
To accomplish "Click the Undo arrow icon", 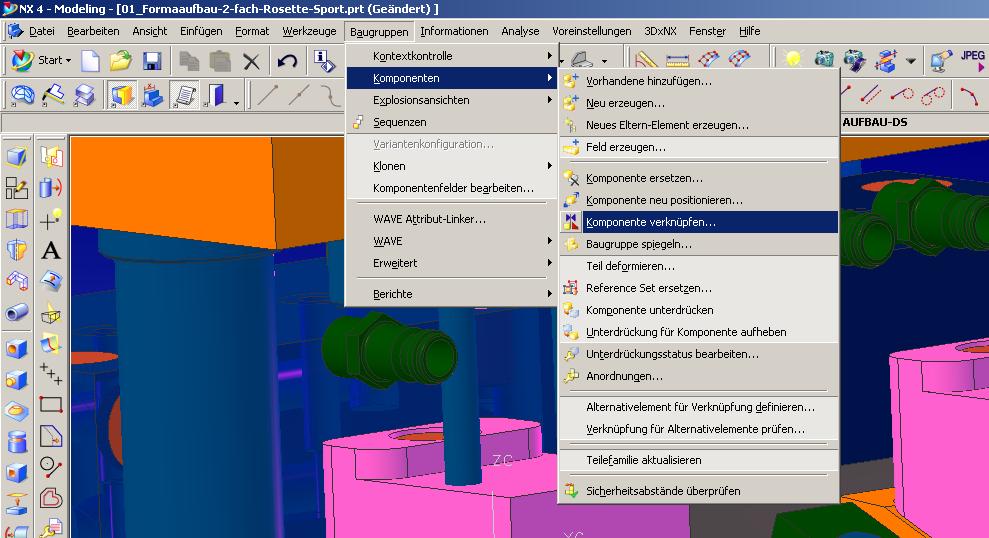I will pyautogui.click(x=288, y=61).
